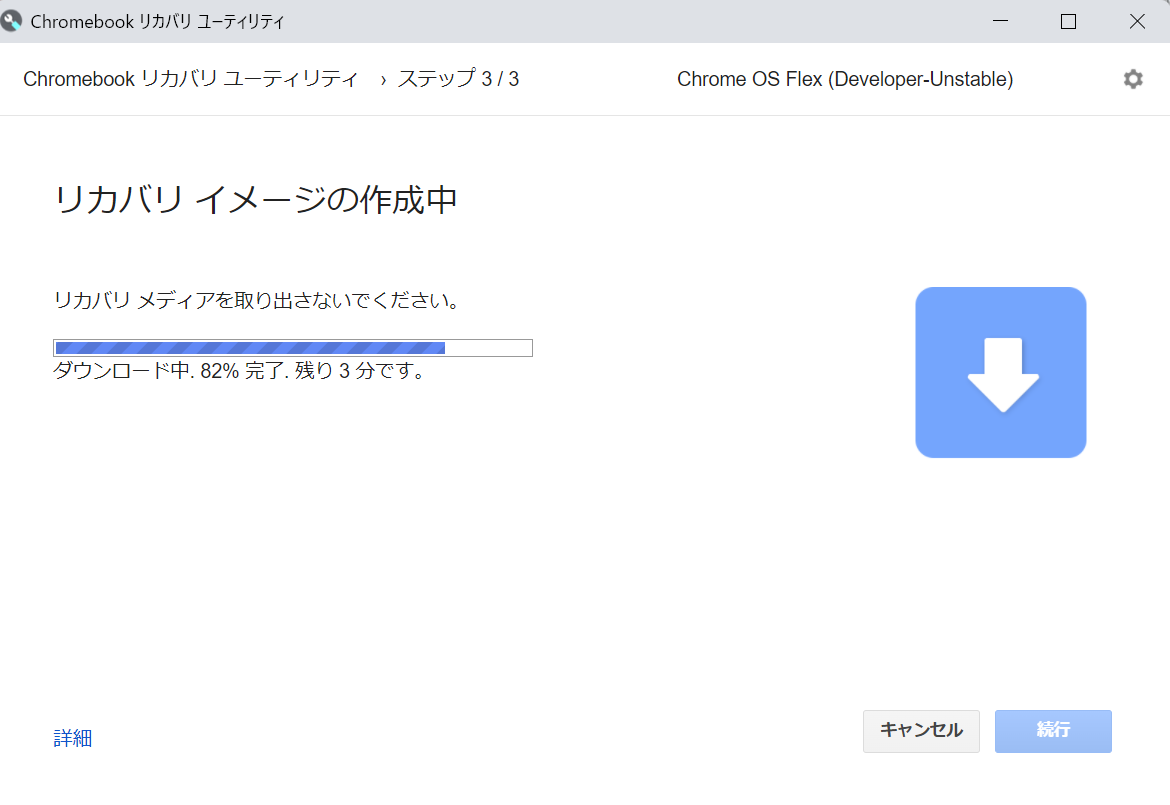Open settings via the gear icon

tap(1133, 79)
